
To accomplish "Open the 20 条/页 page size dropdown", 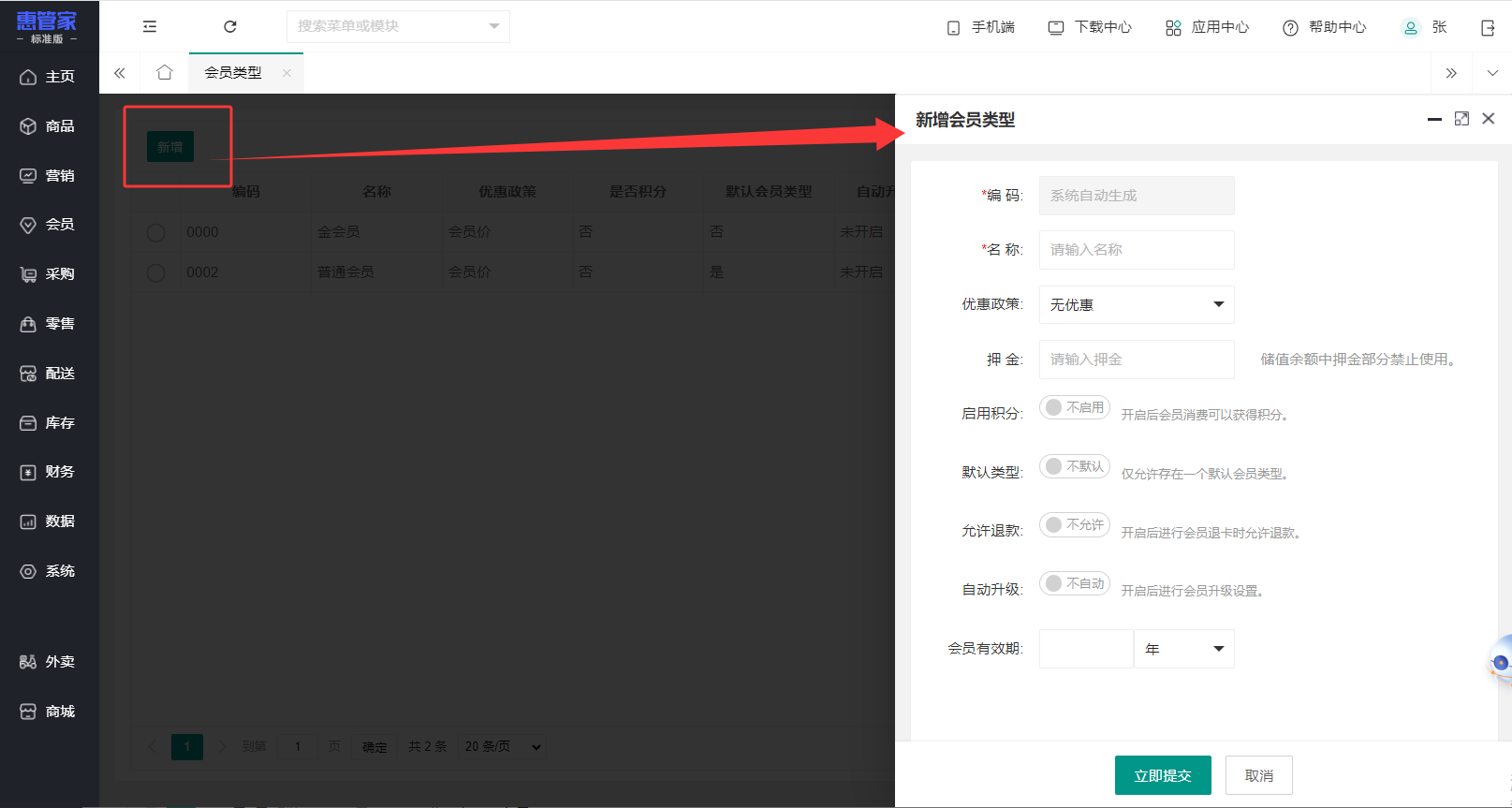I will click(x=503, y=746).
